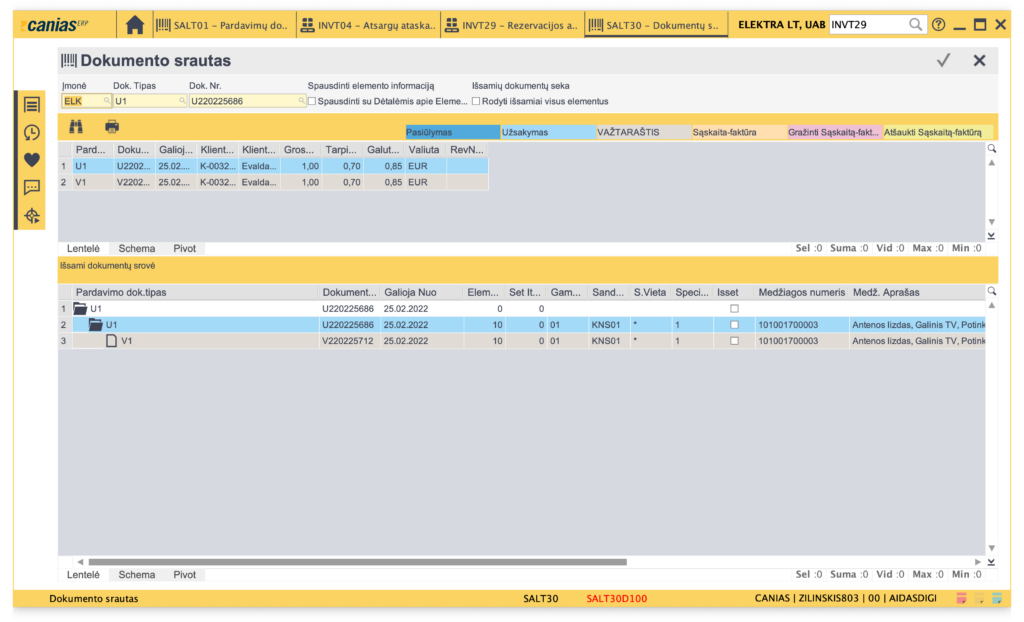Open the history clock icon in sidebar
Screen dimensions: 1024x622
32,132
